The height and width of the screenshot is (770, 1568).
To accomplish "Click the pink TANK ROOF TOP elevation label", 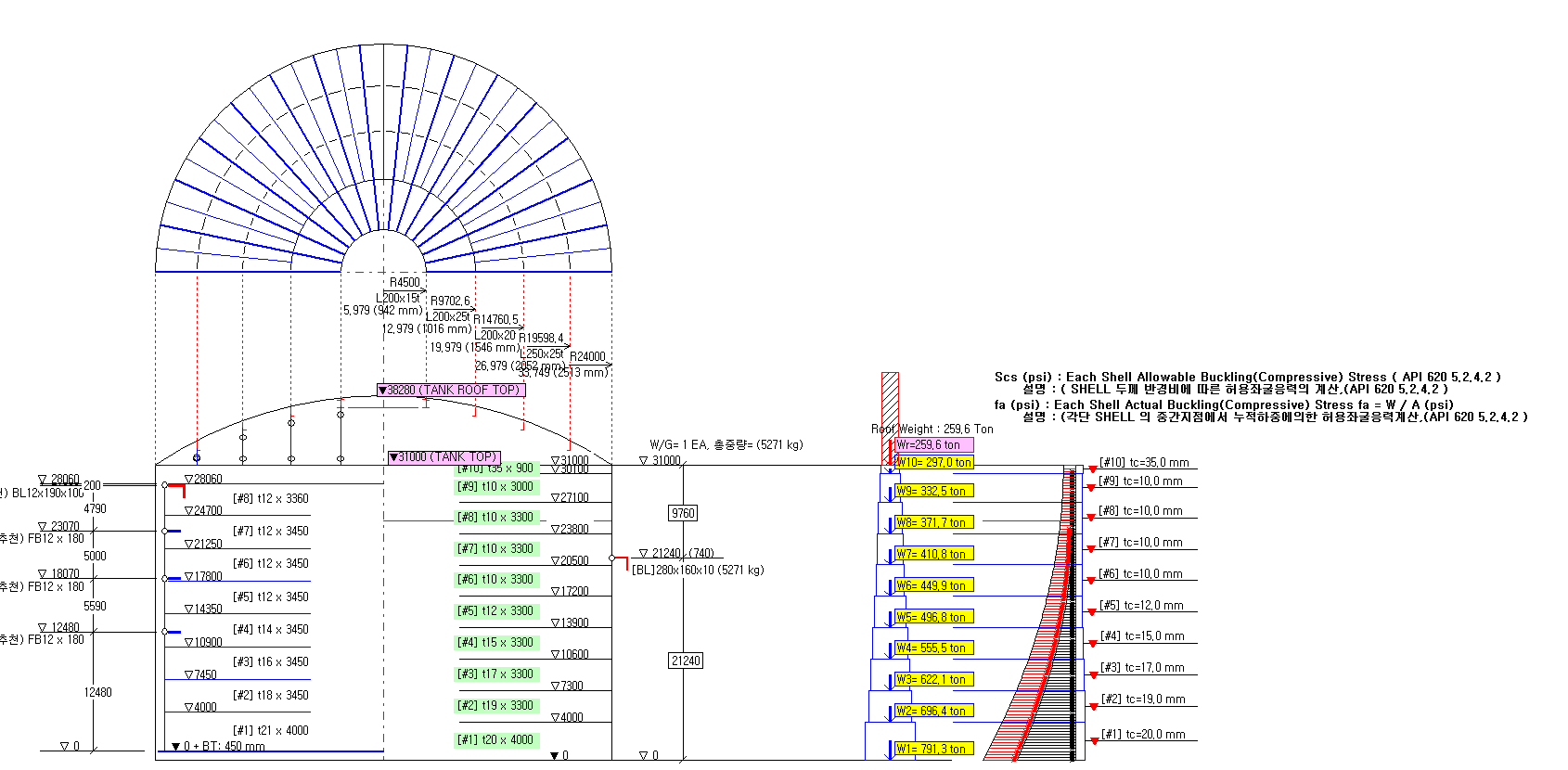I will (x=451, y=390).
